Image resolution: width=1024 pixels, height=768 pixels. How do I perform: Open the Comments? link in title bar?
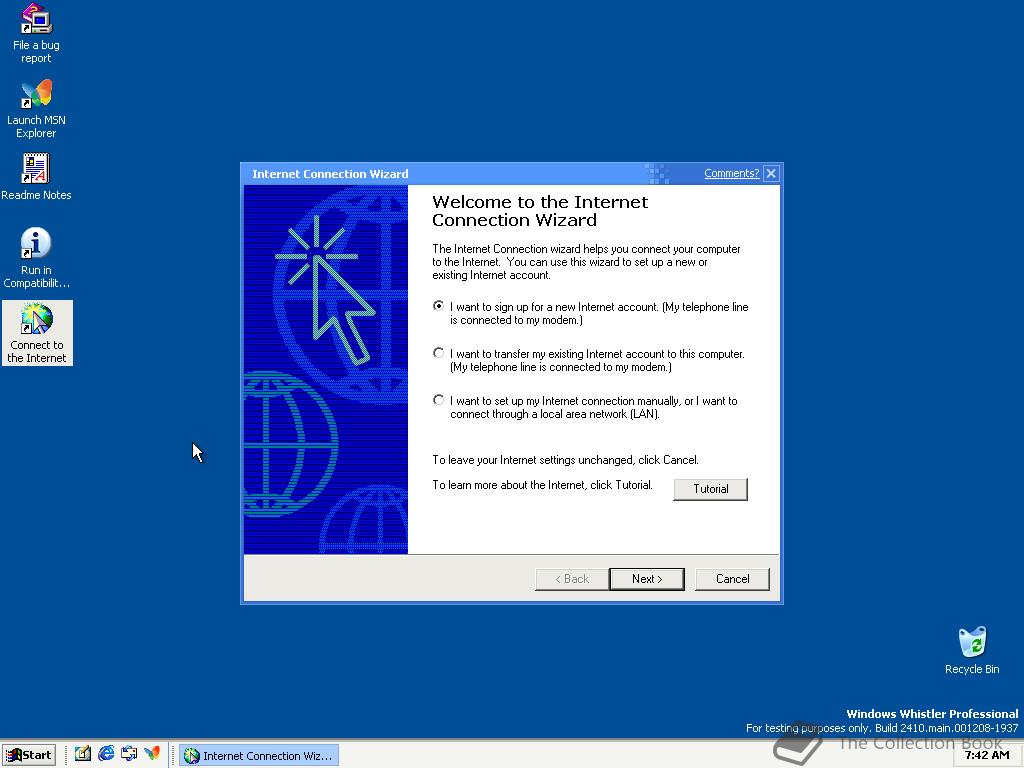(731, 173)
